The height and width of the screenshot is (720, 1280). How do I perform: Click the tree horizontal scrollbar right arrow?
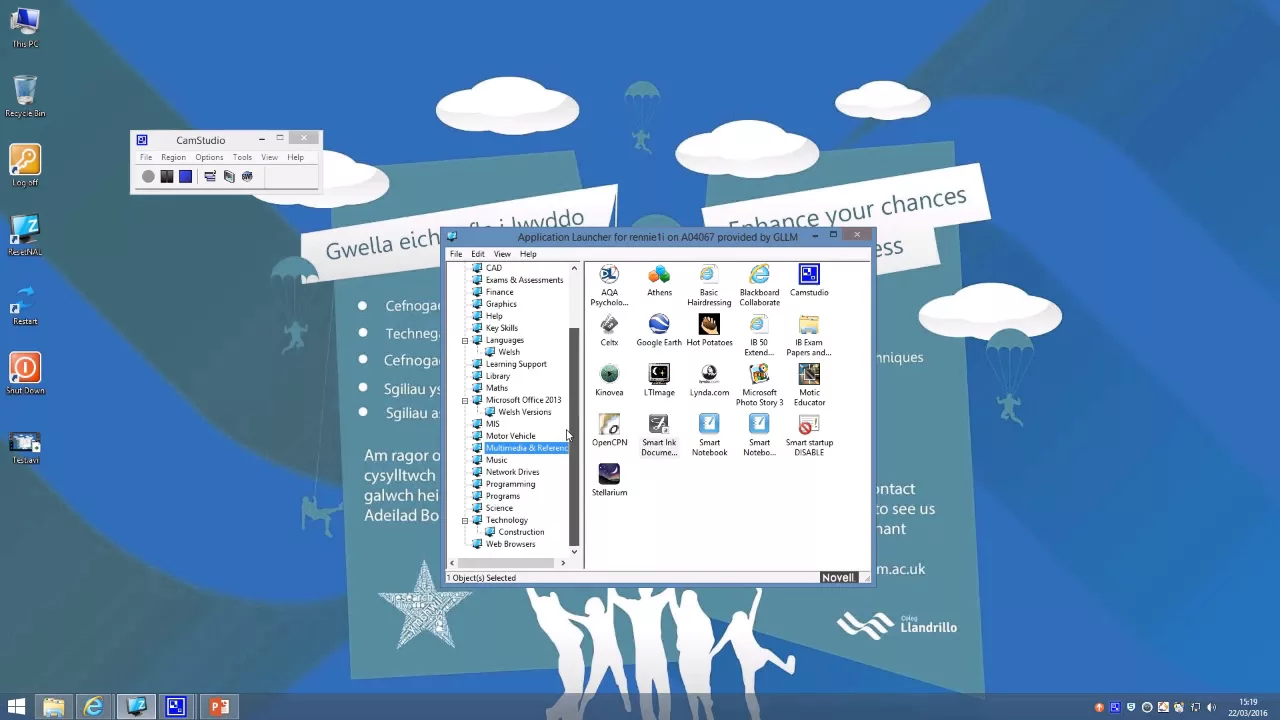point(563,563)
